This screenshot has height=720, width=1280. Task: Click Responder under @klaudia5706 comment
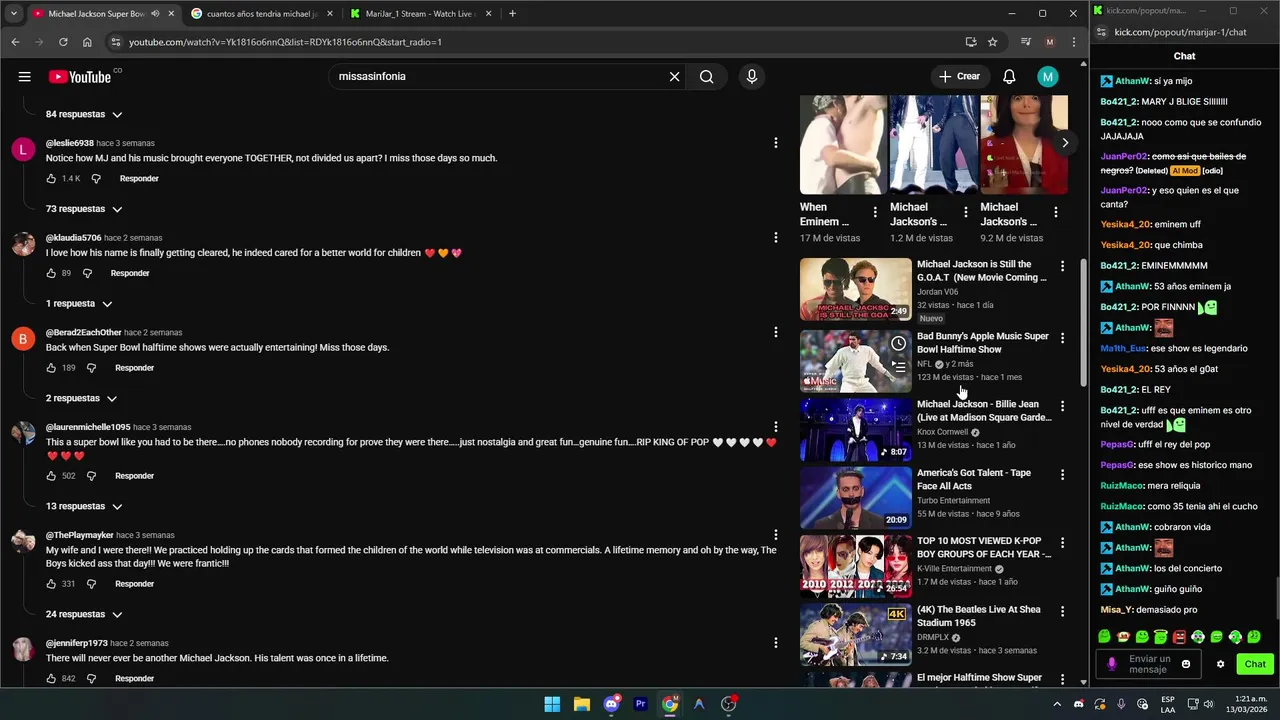click(x=130, y=273)
